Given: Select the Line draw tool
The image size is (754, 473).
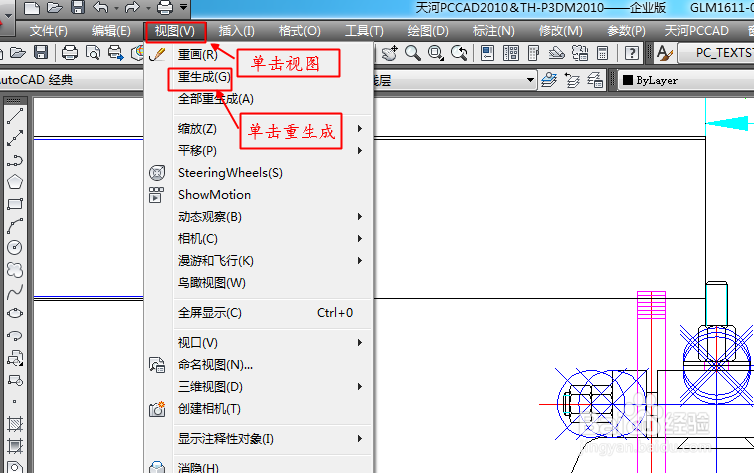Looking at the screenshot, I should [x=15, y=116].
